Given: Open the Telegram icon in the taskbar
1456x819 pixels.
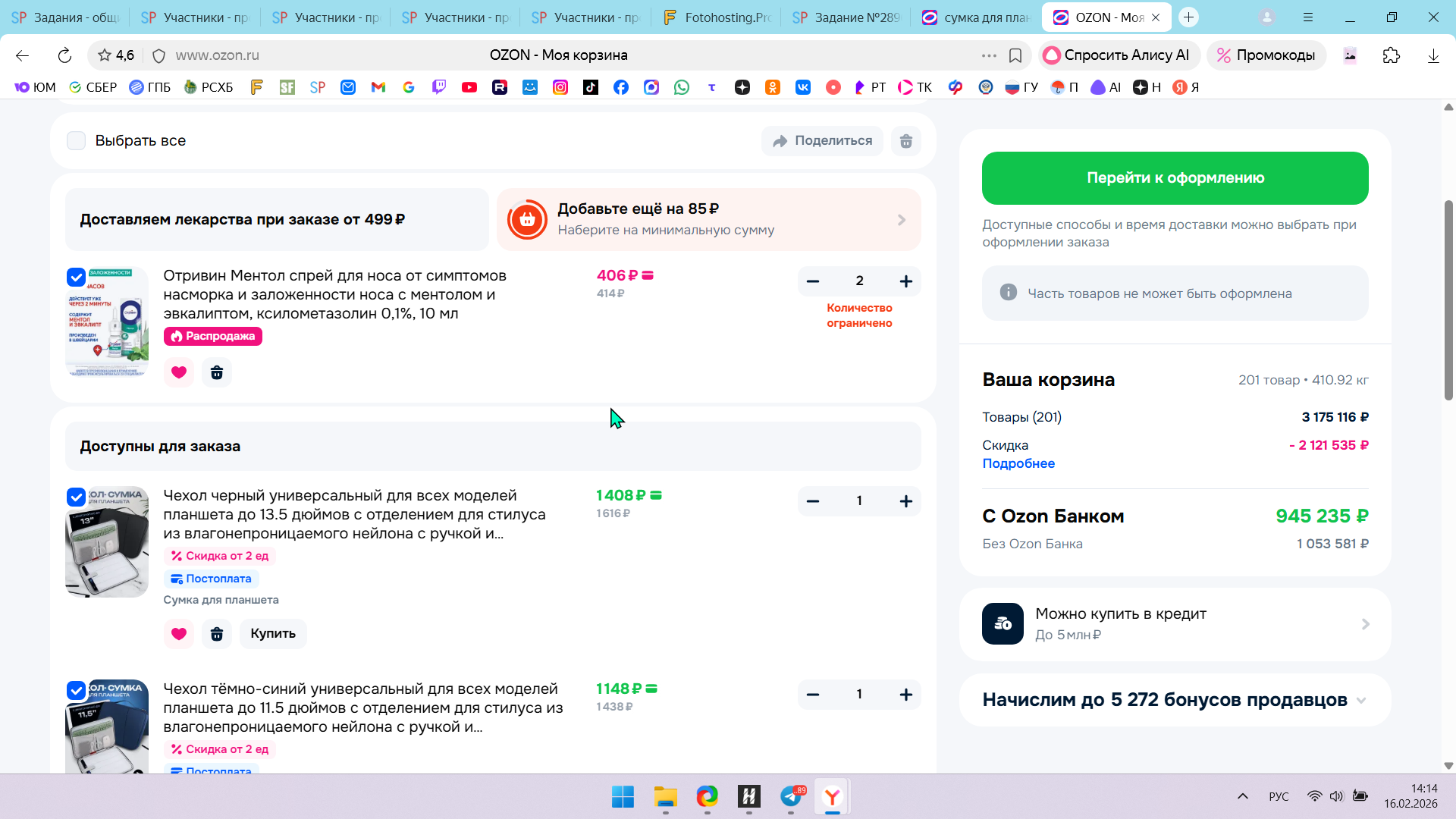Looking at the screenshot, I should pos(791,796).
